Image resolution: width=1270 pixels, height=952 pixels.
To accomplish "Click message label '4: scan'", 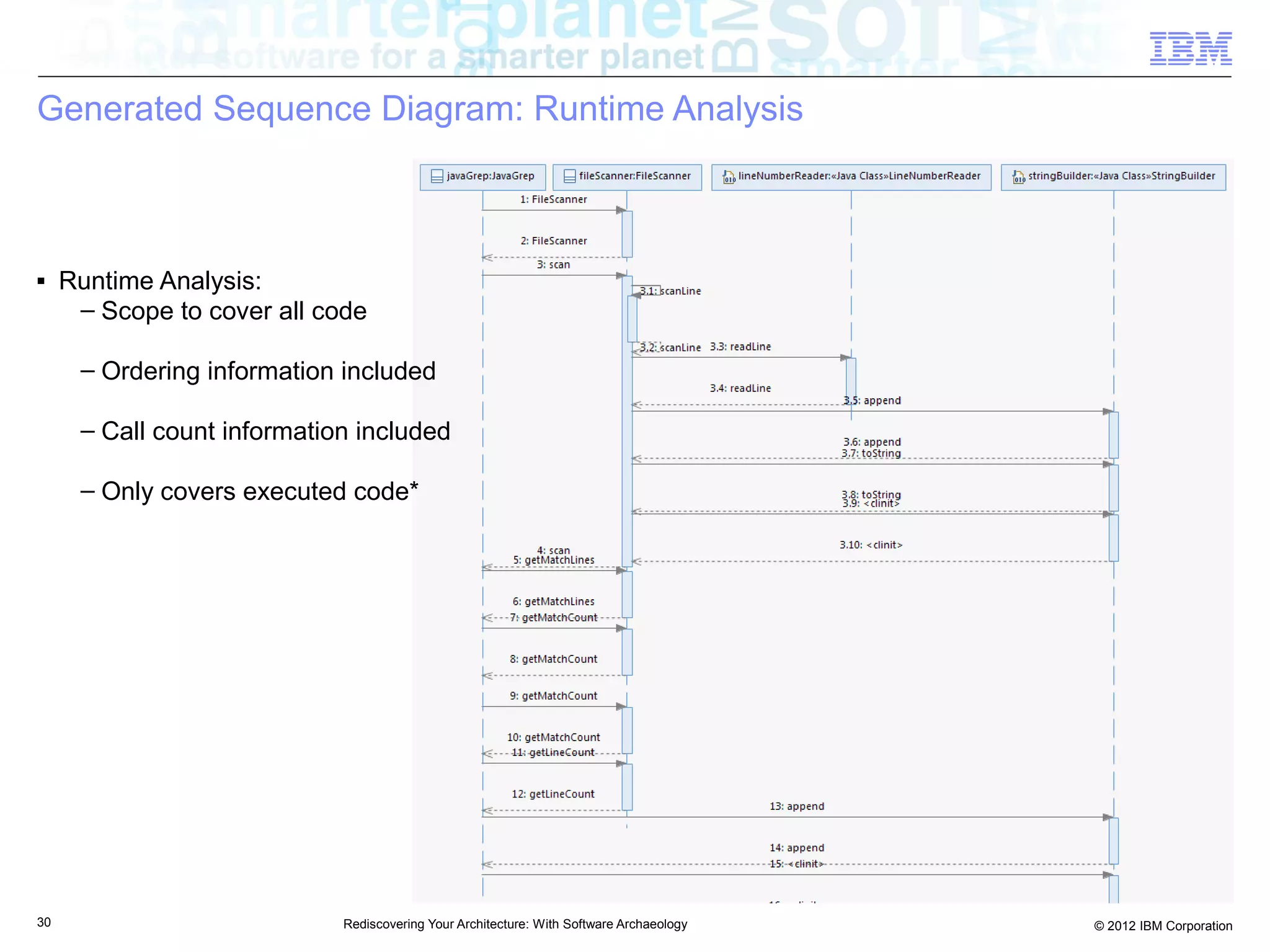I will point(553,549).
